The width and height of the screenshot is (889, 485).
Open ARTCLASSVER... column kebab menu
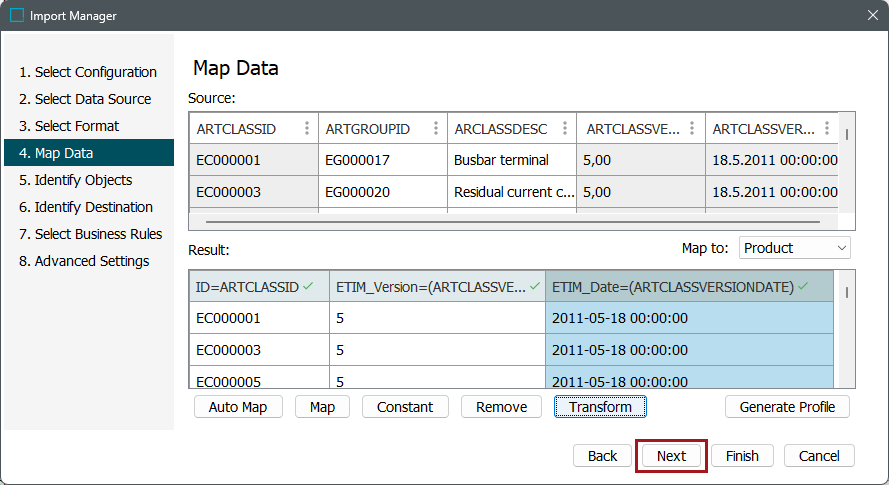pyautogui.click(x=826, y=129)
